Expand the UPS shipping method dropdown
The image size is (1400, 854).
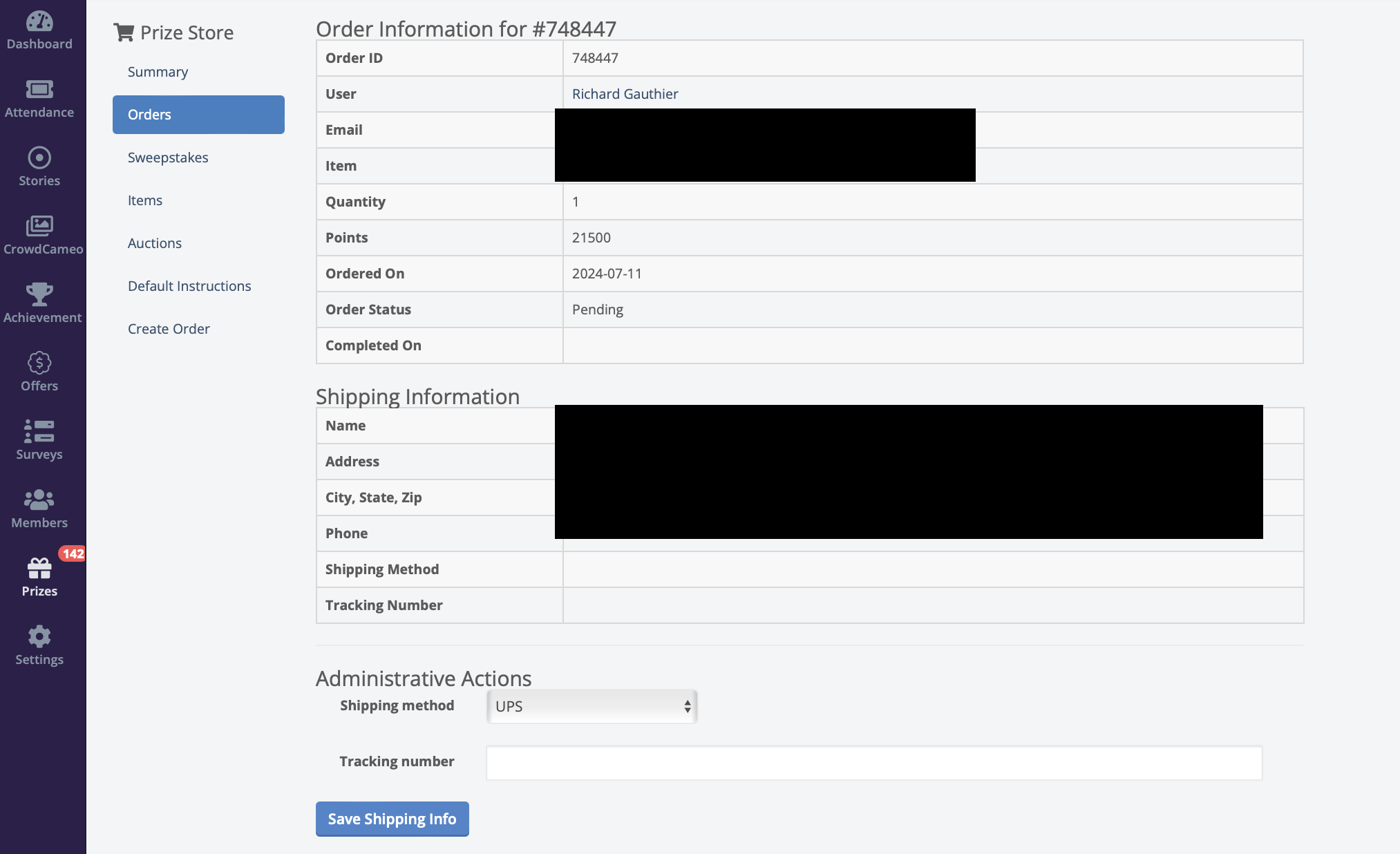592,706
